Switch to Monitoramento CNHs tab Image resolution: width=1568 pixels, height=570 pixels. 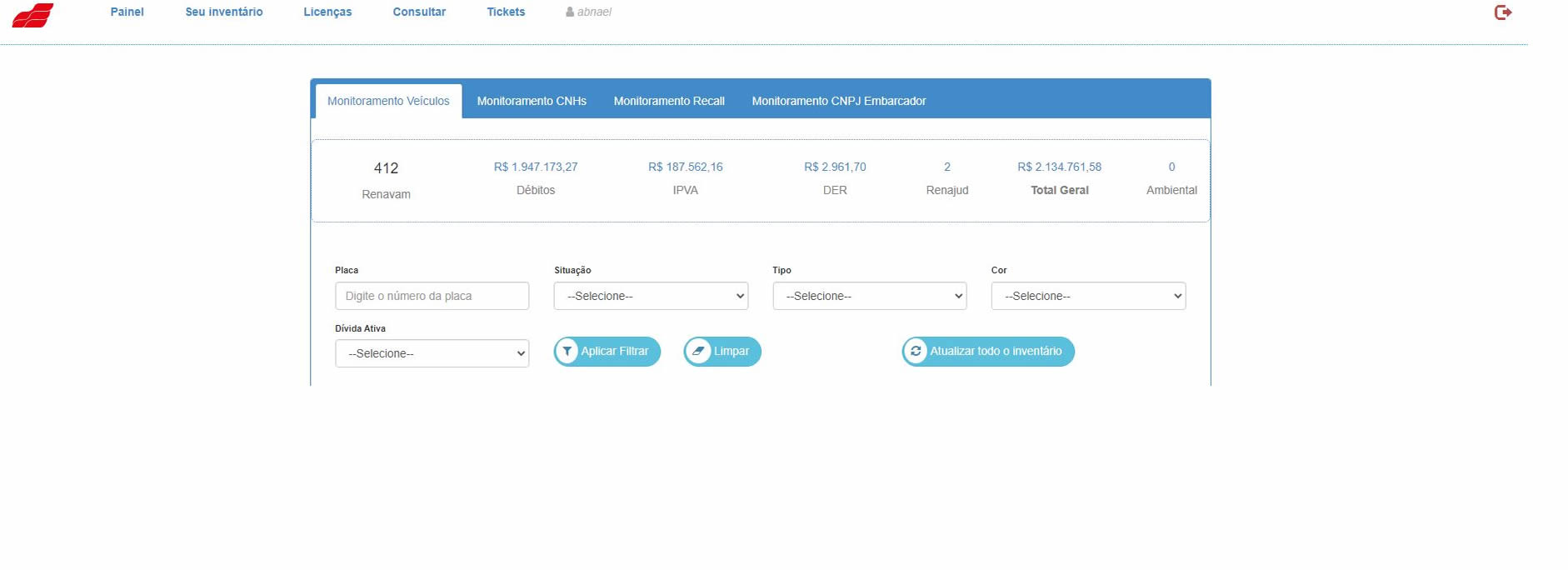coord(532,101)
